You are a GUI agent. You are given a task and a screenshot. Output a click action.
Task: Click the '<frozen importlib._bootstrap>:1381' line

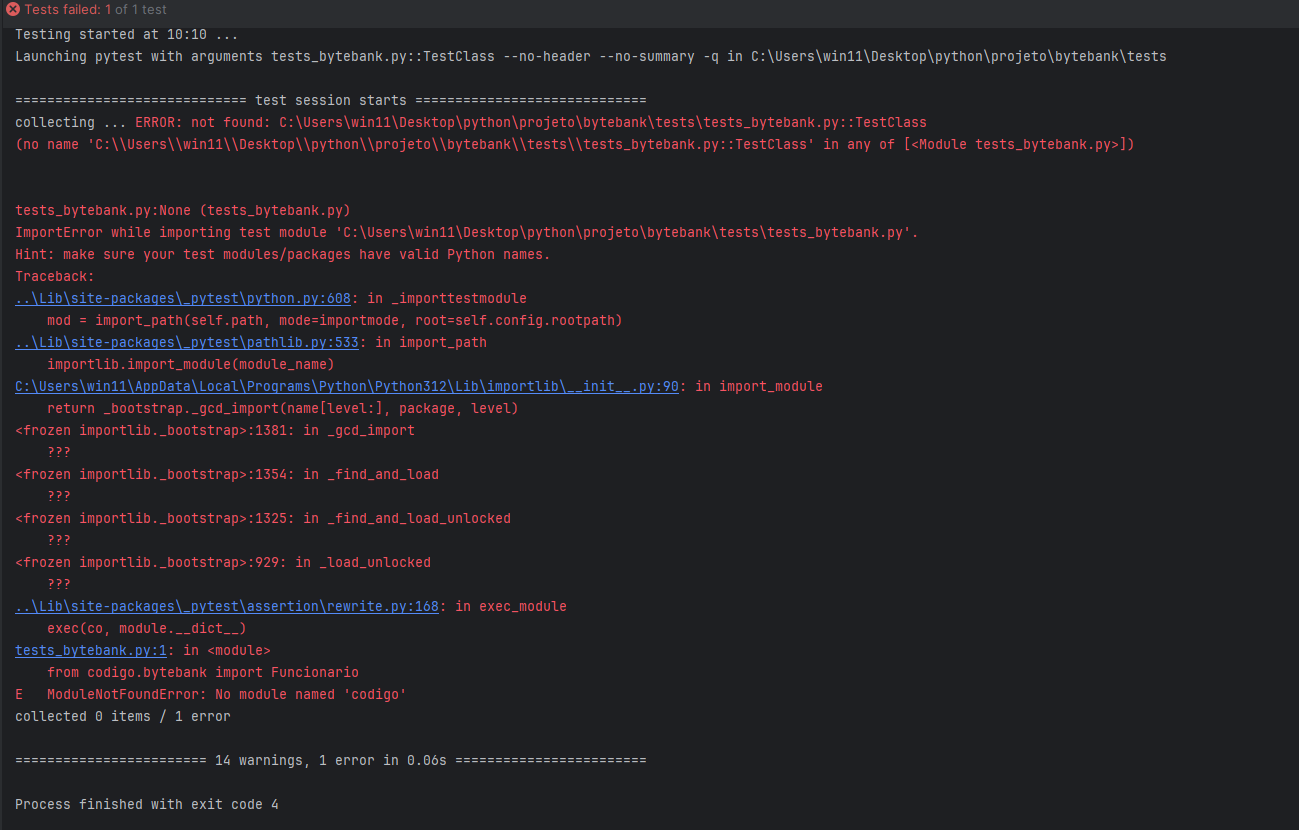pyautogui.click(x=215, y=430)
